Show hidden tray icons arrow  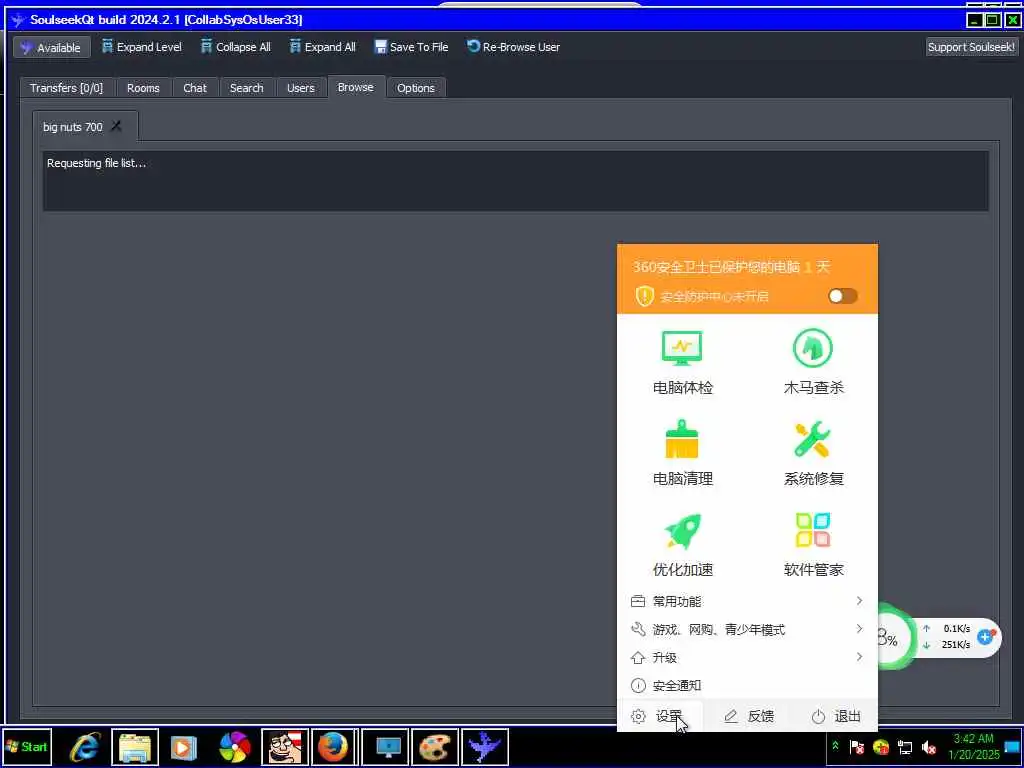pyautogui.click(x=835, y=746)
